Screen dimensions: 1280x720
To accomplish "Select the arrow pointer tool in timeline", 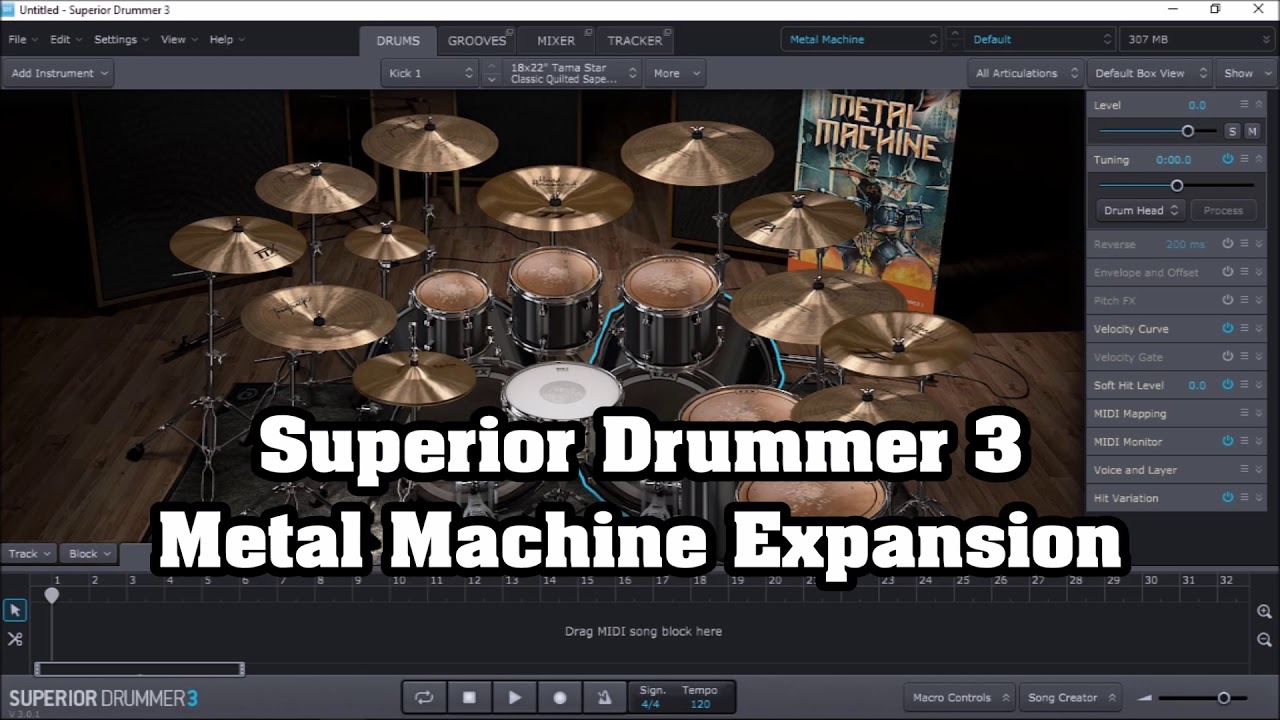I will click(x=15, y=610).
